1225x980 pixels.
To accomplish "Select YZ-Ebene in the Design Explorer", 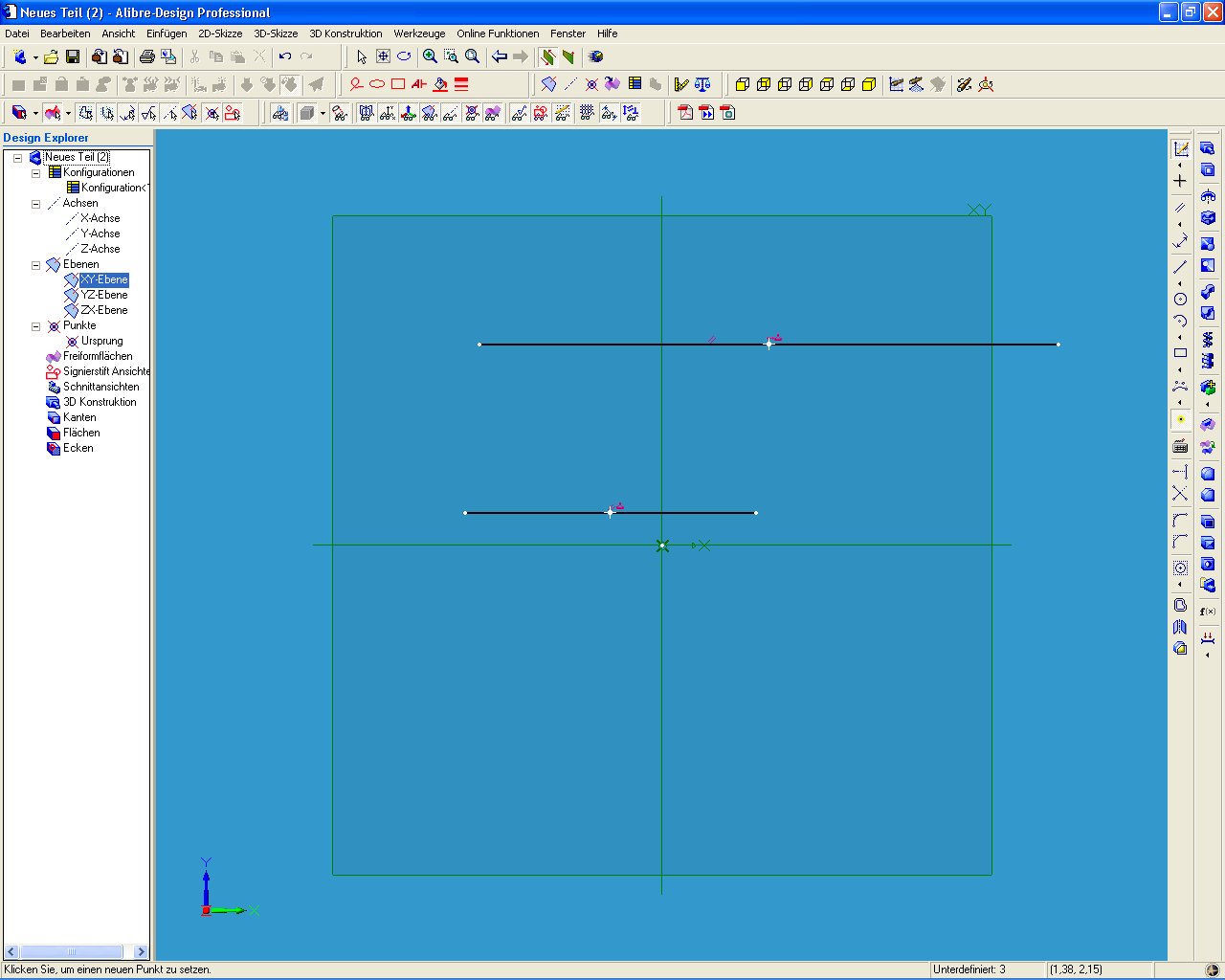I will [103, 295].
